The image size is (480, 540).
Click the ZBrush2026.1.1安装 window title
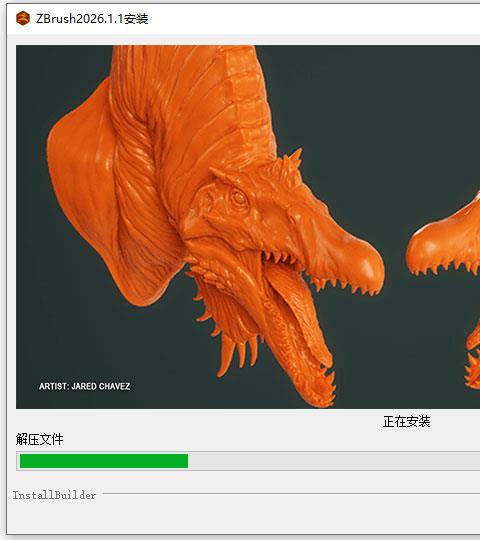point(92,19)
